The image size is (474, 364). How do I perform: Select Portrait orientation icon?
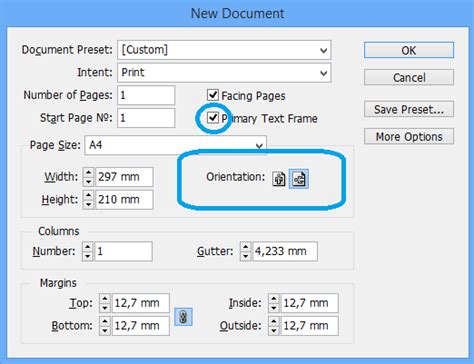(279, 179)
